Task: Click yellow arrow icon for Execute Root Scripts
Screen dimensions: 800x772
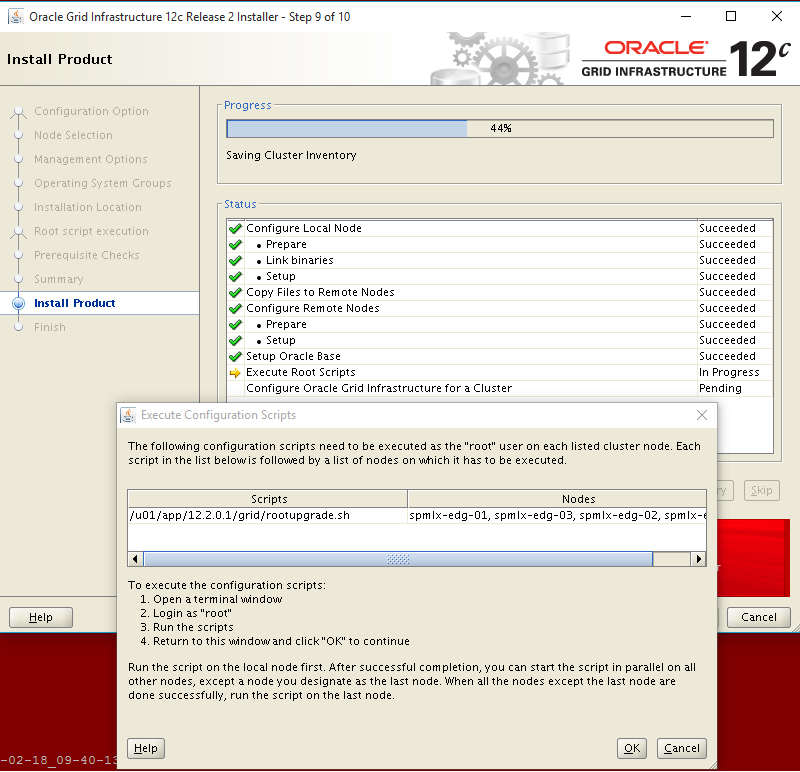Action: pyautogui.click(x=235, y=372)
